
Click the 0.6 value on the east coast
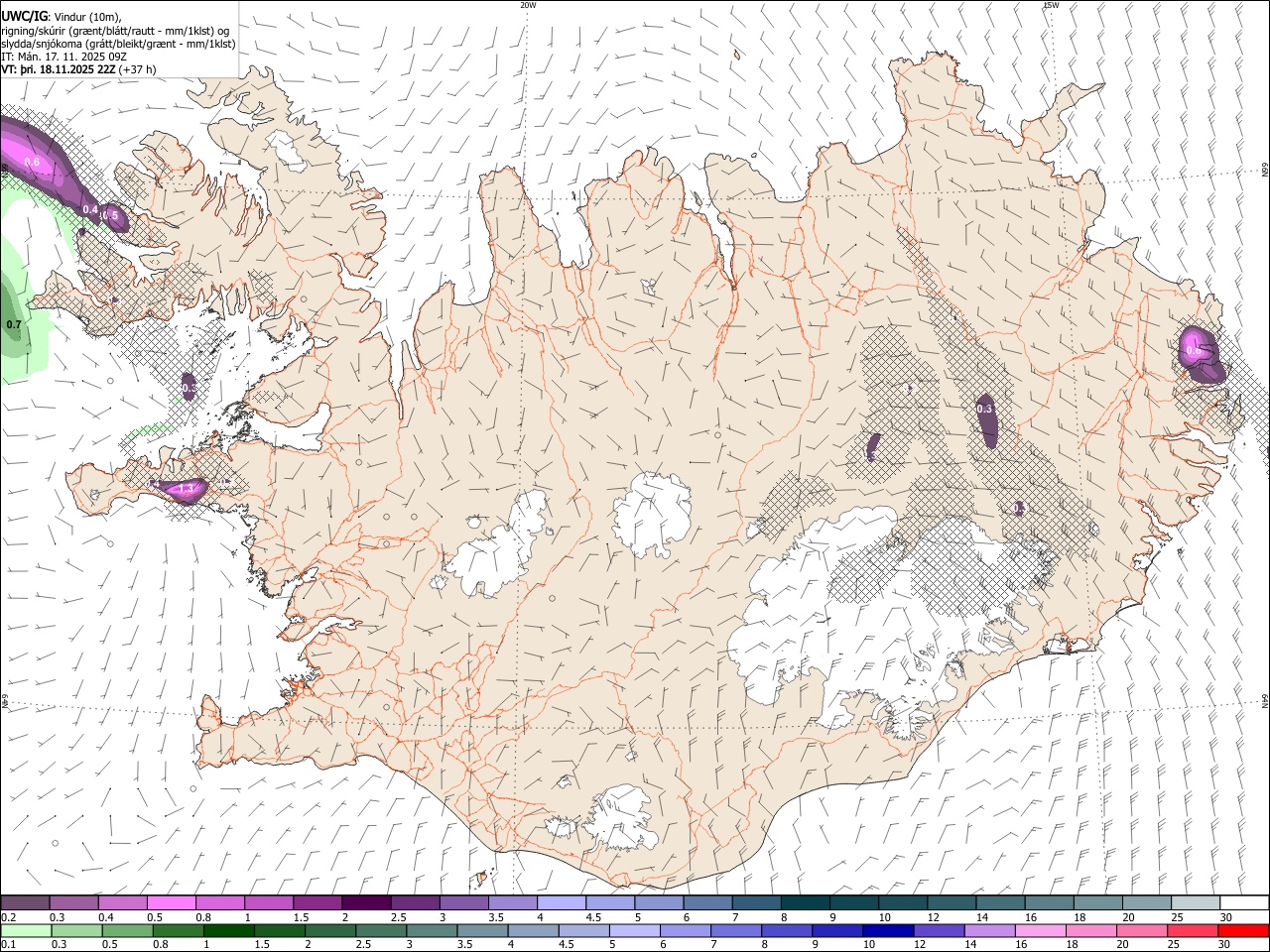(x=1194, y=350)
